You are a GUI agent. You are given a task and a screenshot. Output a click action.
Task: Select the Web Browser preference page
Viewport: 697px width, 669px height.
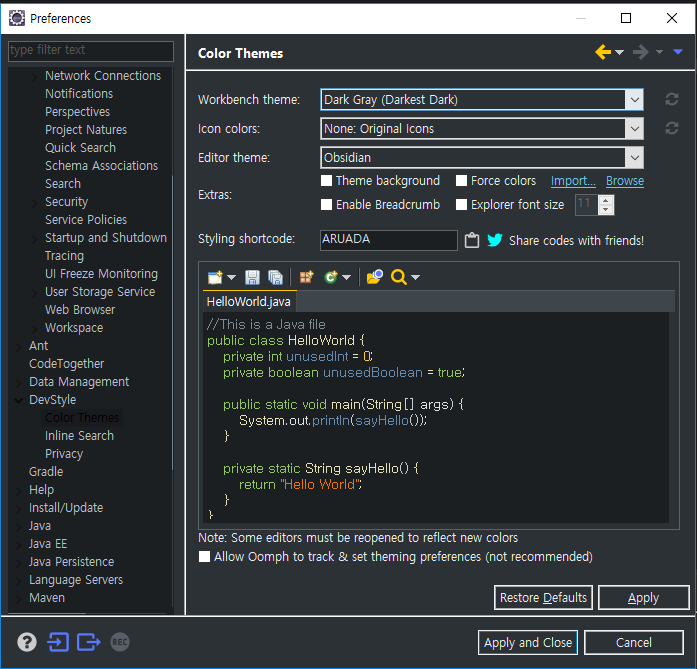(80, 309)
